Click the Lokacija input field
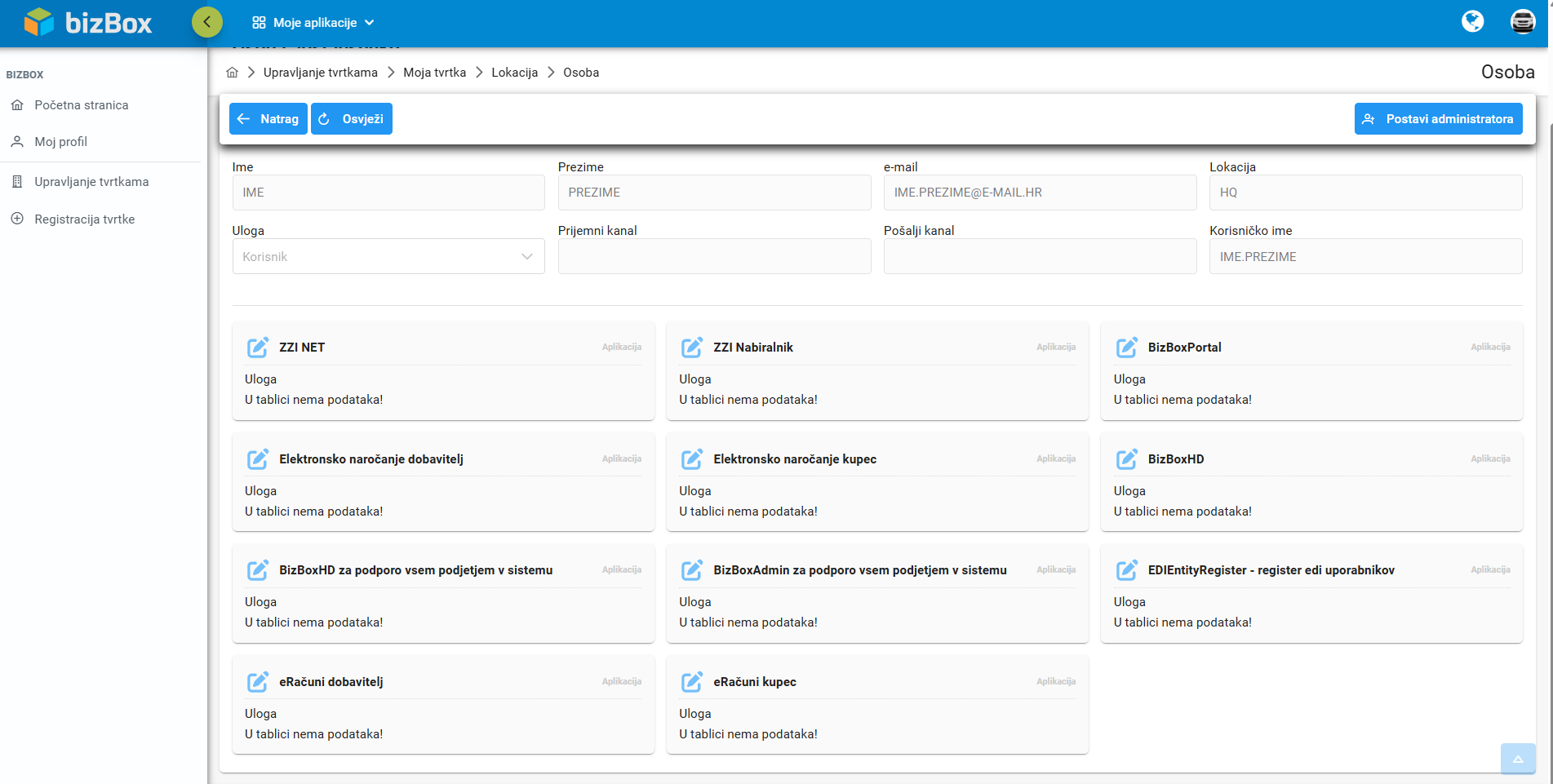The image size is (1553, 784). tap(1366, 193)
